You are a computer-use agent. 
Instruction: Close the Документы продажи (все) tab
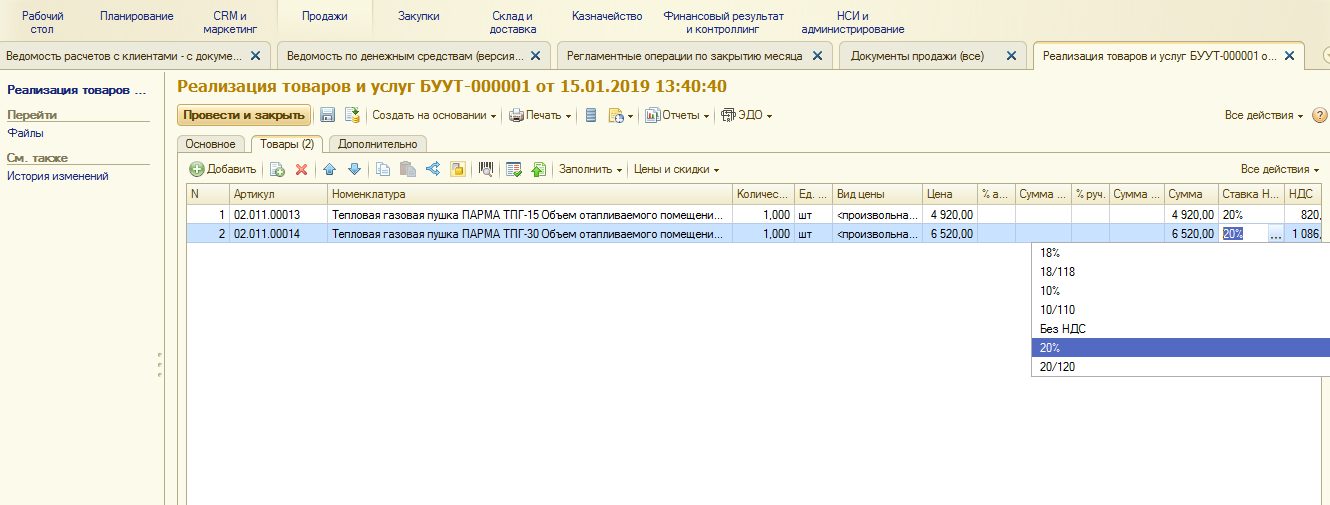coord(1012,56)
